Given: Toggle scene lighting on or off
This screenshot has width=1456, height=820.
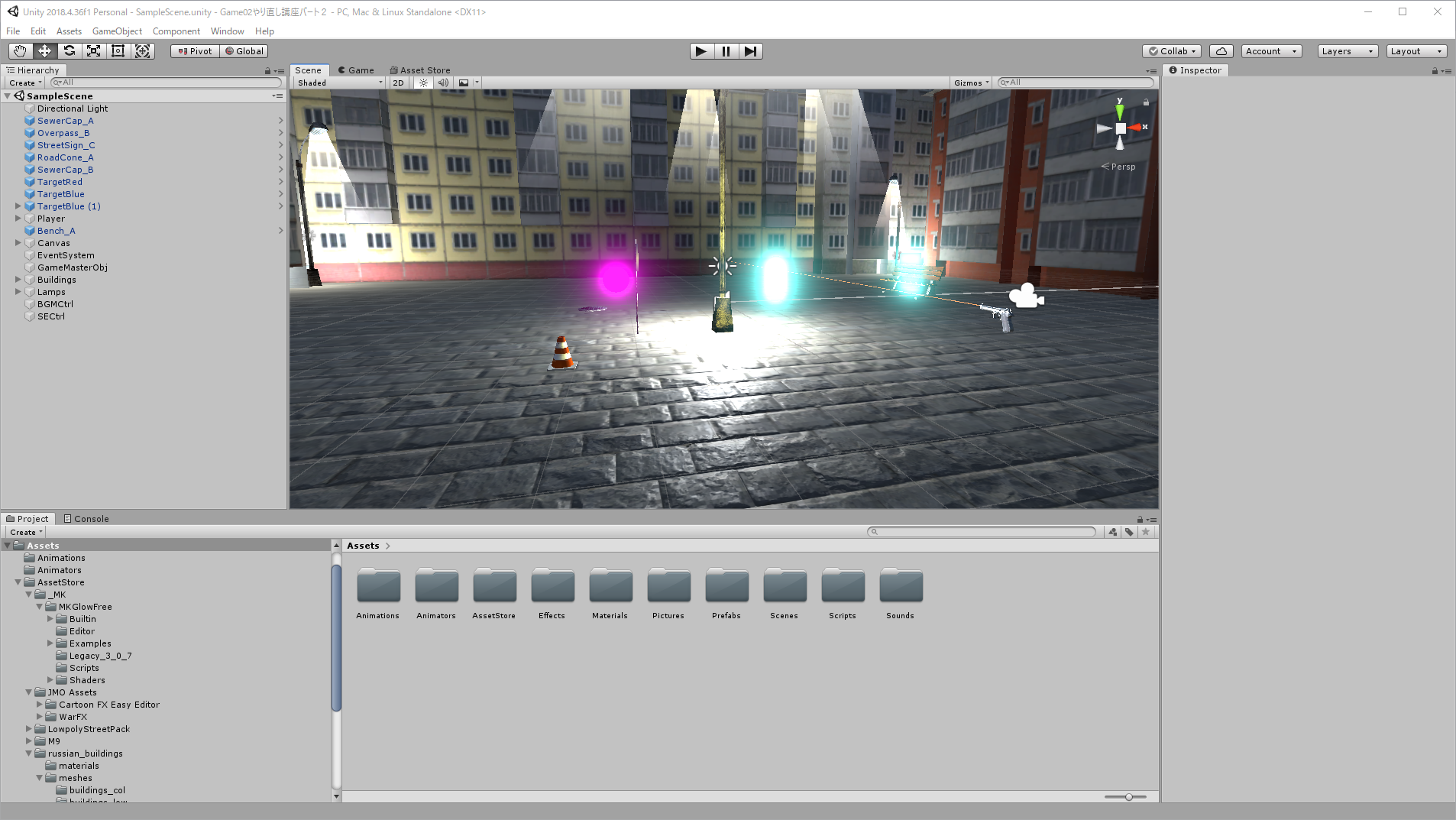Looking at the screenshot, I should (423, 83).
